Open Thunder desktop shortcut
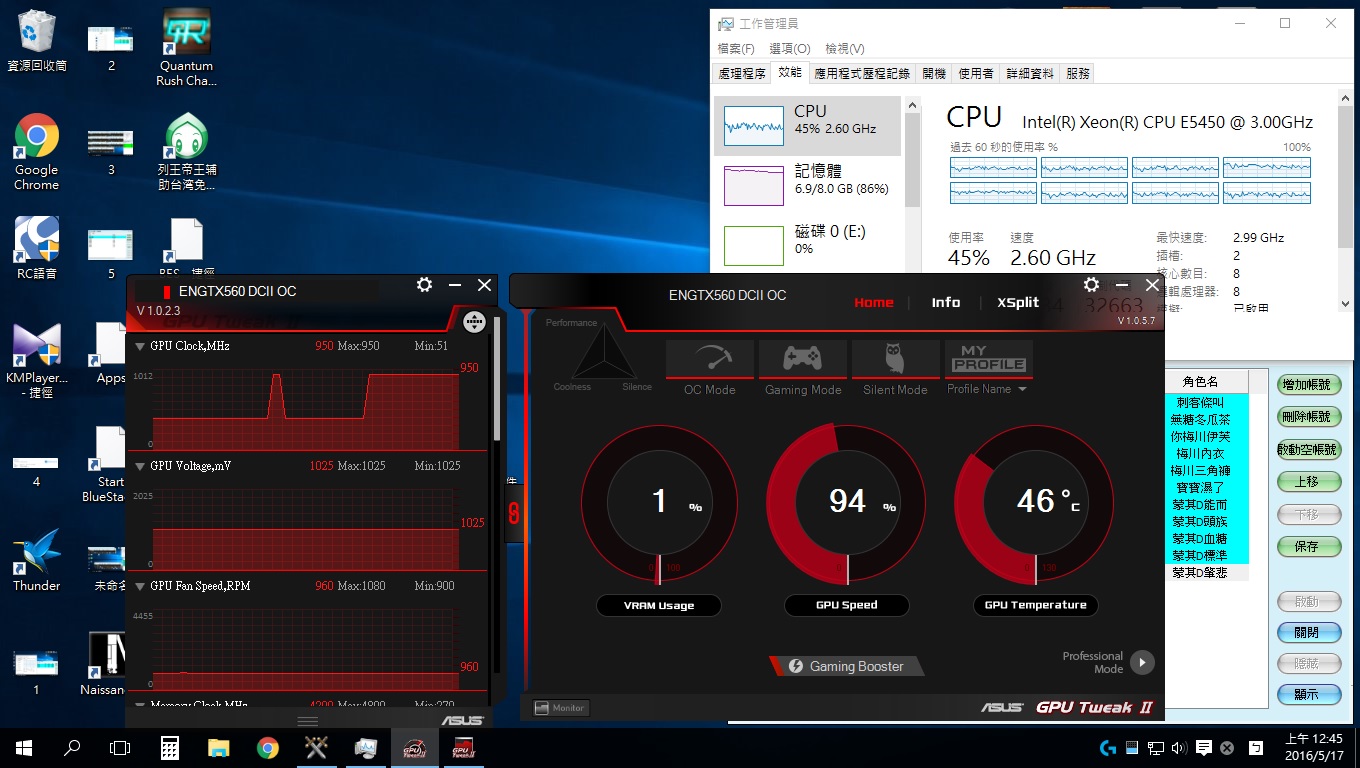1360x768 pixels. pos(37,560)
